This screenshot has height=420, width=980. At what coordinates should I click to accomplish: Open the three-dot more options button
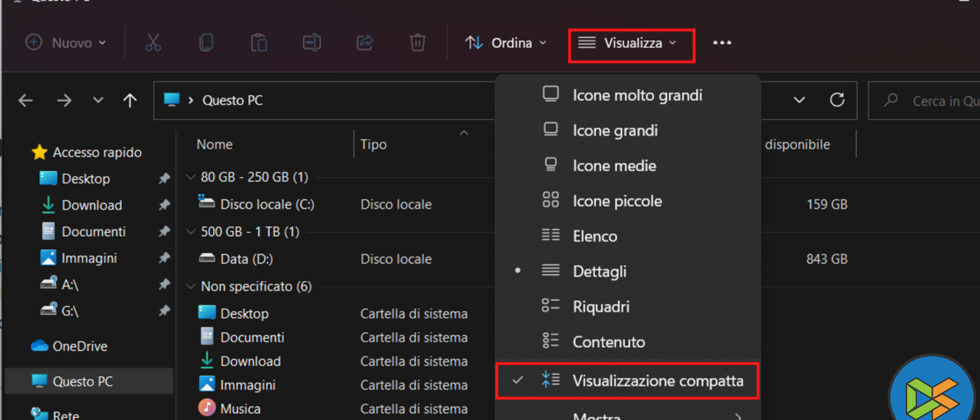coord(722,43)
